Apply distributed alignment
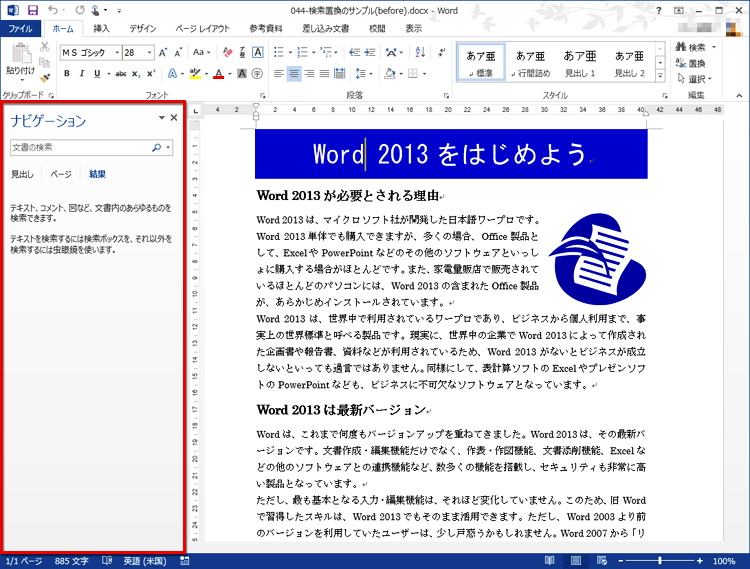Viewport: 750px width, 569px height. pos(340,74)
